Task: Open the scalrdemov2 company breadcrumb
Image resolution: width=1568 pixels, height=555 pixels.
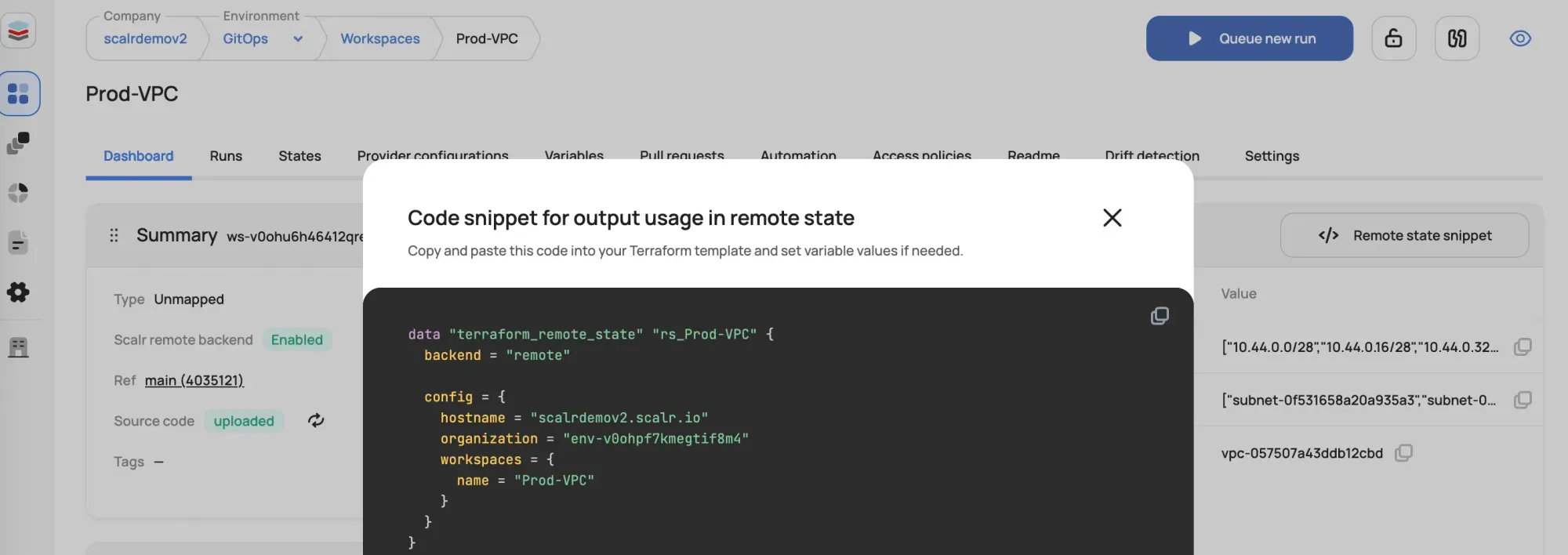Action: [x=145, y=38]
